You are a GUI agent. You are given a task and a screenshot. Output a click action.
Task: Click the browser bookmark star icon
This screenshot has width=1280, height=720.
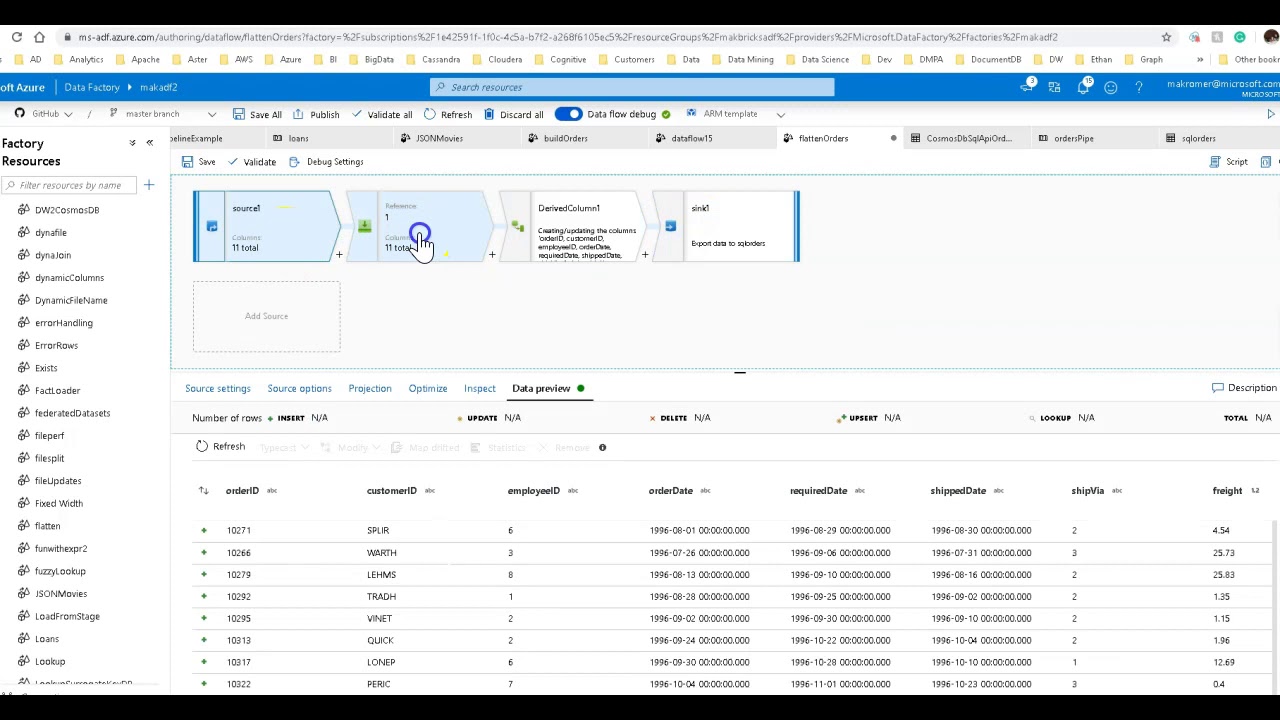click(1166, 37)
